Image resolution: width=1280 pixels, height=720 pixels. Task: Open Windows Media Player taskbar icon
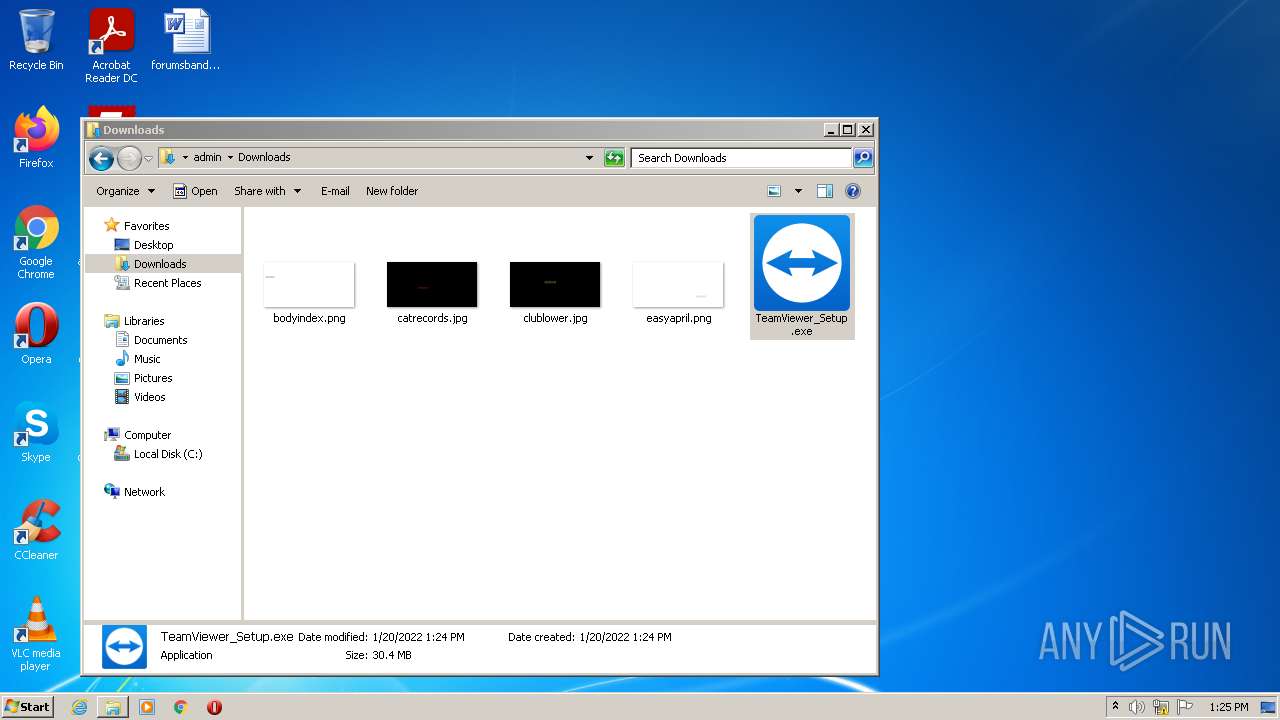pos(147,707)
